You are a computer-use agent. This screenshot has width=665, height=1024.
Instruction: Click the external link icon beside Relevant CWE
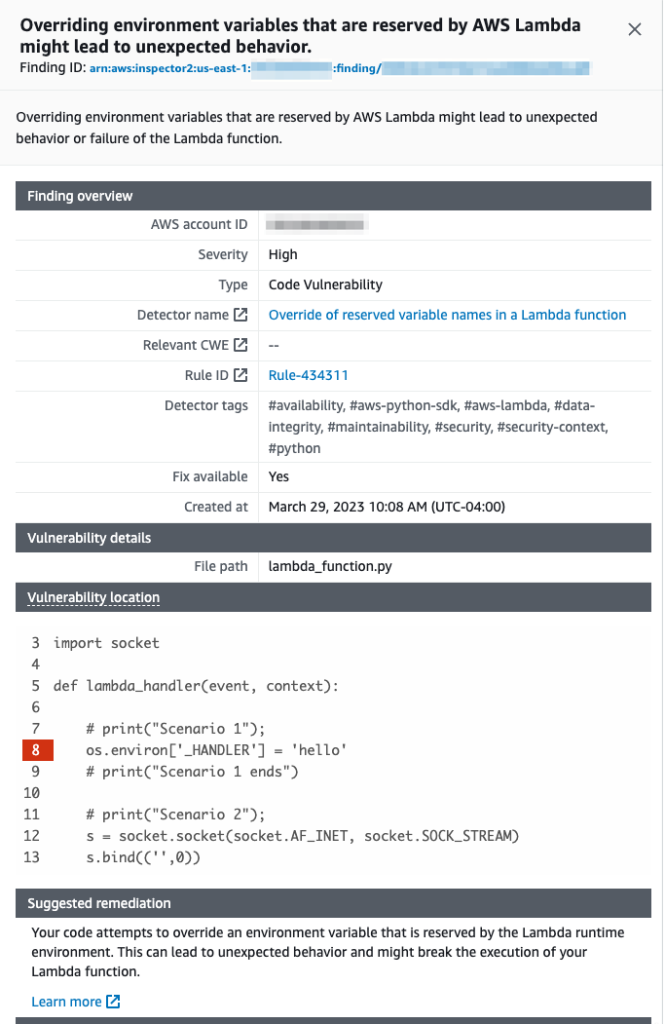pyautogui.click(x=241, y=344)
